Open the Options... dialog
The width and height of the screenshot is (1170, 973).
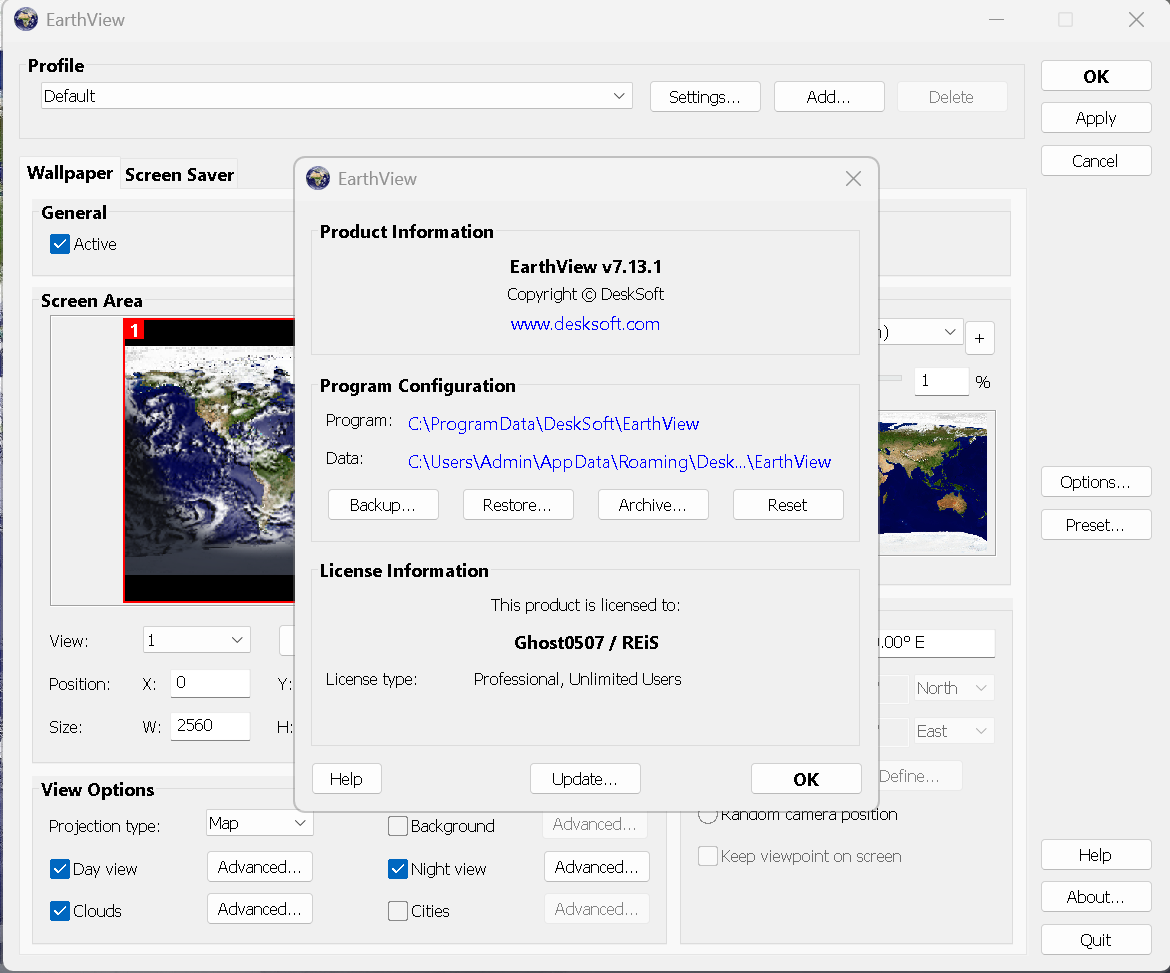pyautogui.click(x=1096, y=482)
